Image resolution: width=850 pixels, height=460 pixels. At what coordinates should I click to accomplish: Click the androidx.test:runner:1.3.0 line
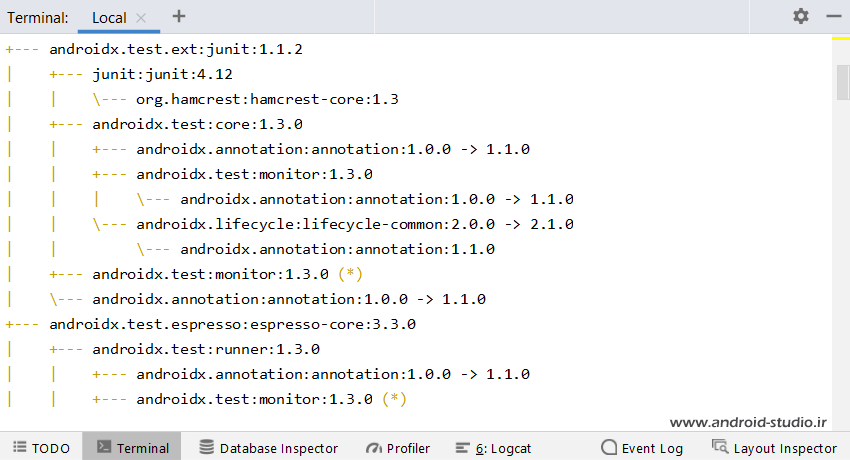click(206, 349)
